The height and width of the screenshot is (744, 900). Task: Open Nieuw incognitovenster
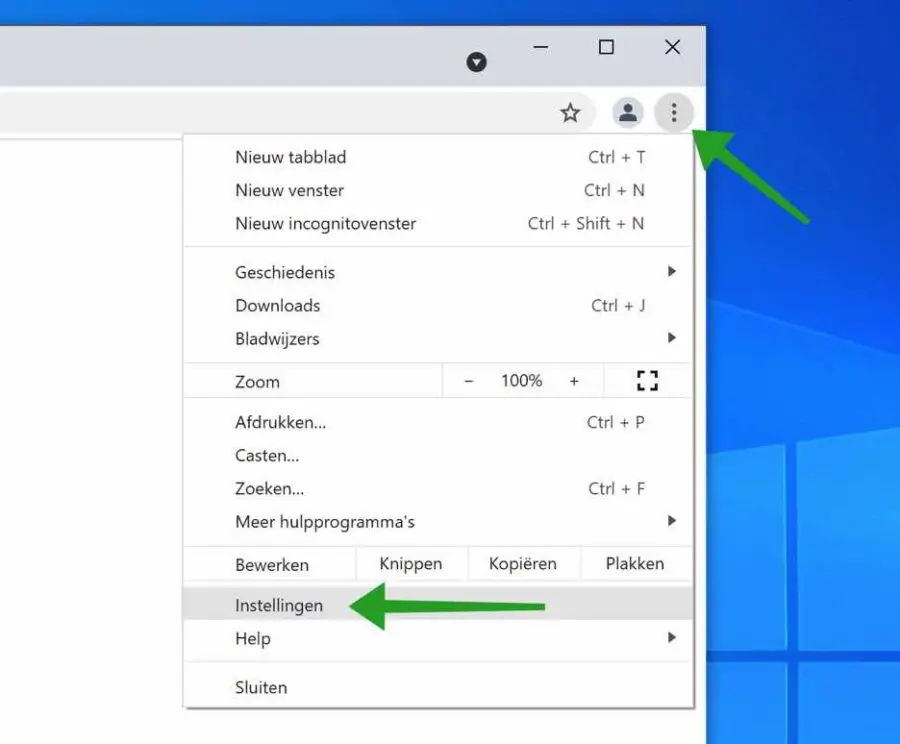pyautogui.click(x=438, y=223)
